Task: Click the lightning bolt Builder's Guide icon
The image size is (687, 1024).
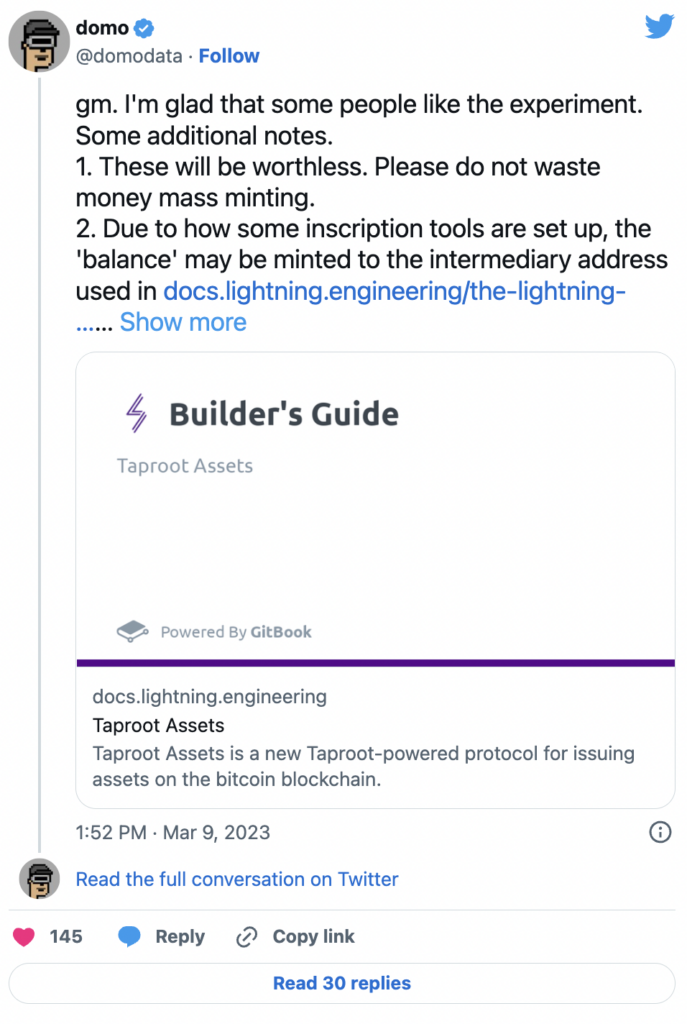Action: (135, 413)
